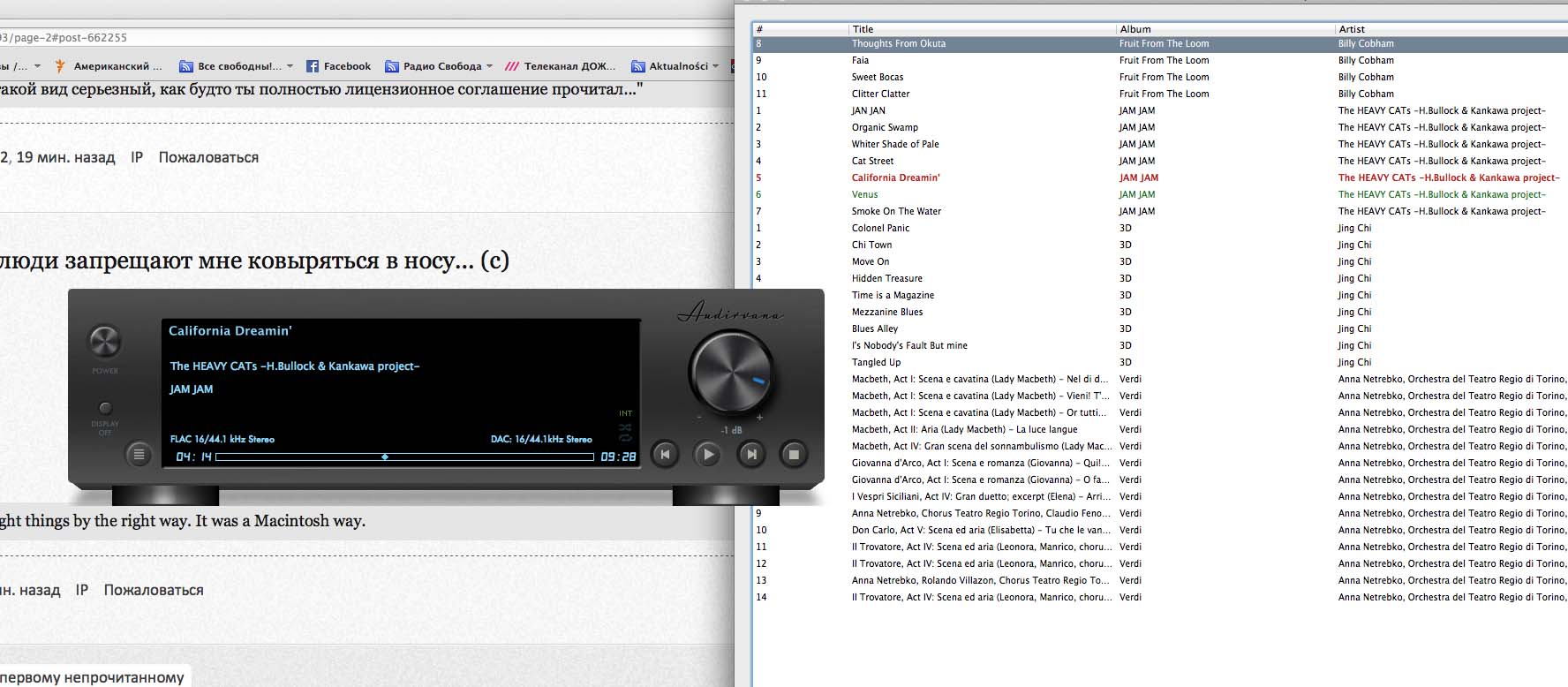This screenshot has height=687, width=1568.
Task: Skip to previous track in Audirvana
Action: click(665, 455)
